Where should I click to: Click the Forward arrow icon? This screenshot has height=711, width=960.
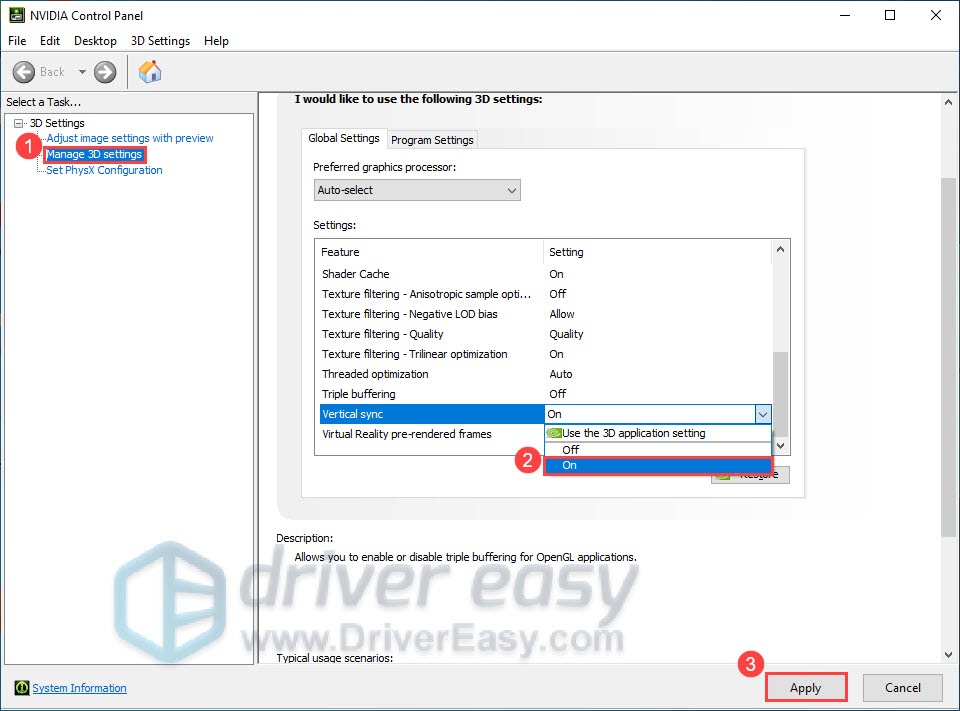pos(105,72)
